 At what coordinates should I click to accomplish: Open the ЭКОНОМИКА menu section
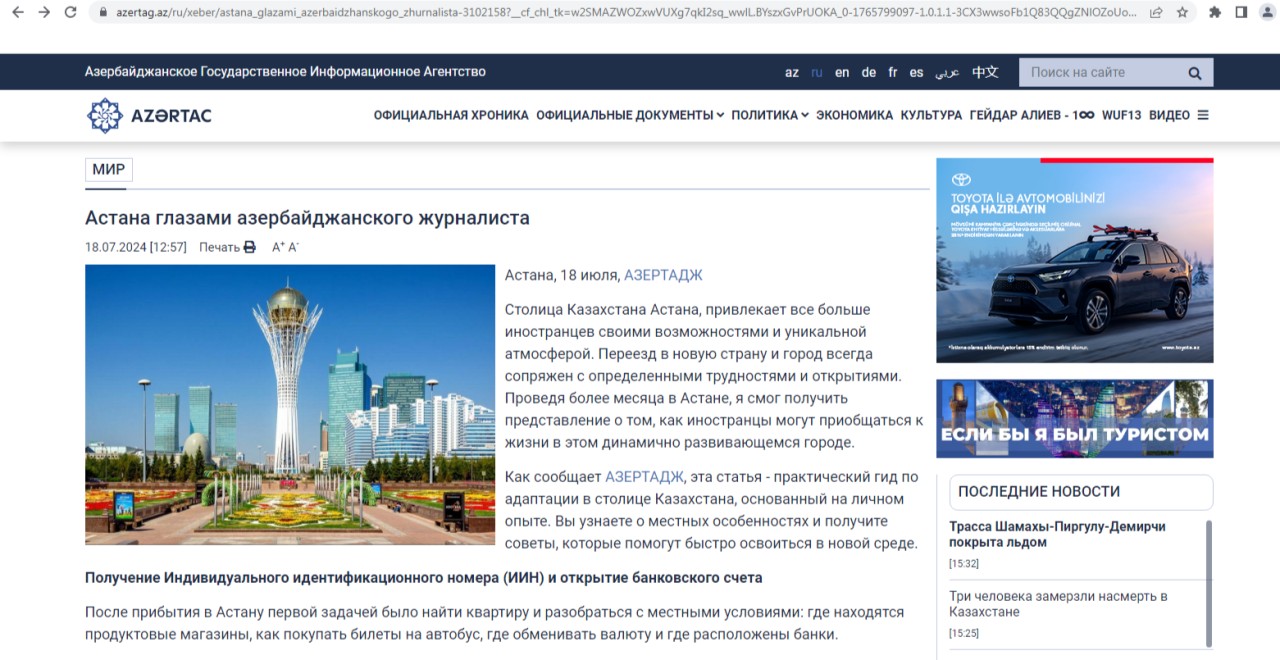854,115
